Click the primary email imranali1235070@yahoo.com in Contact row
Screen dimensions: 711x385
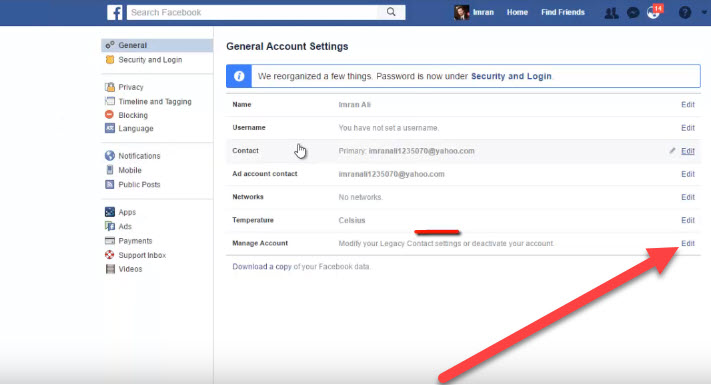tap(421, 151)
